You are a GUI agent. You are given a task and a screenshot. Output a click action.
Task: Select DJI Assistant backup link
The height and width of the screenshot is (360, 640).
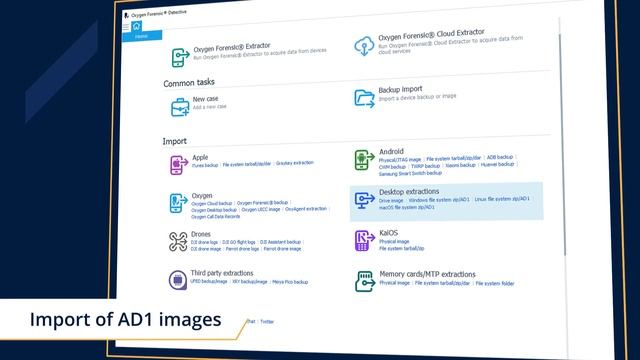pyautogui.click(x=280, y=242)
